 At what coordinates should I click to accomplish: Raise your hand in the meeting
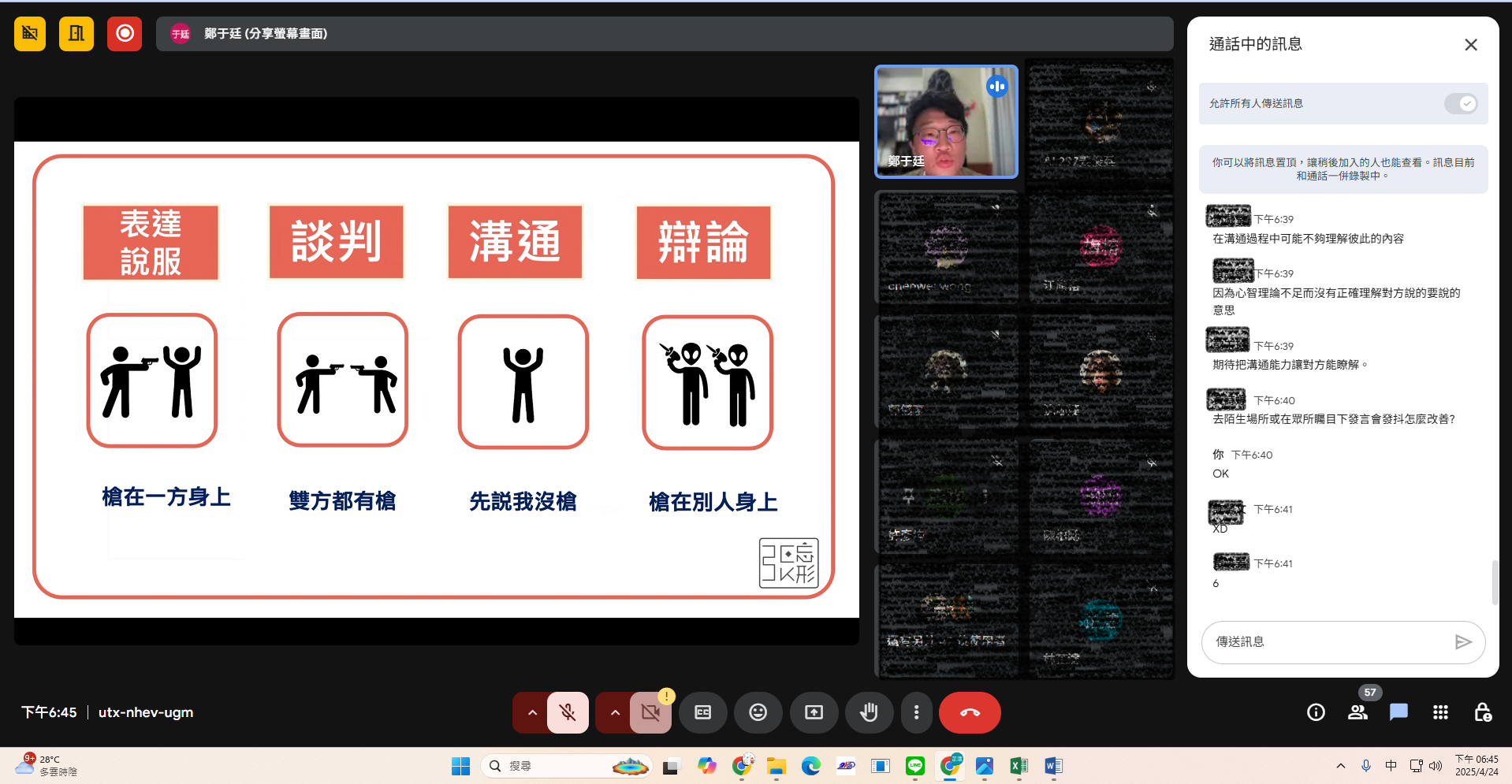click(869, 712)
